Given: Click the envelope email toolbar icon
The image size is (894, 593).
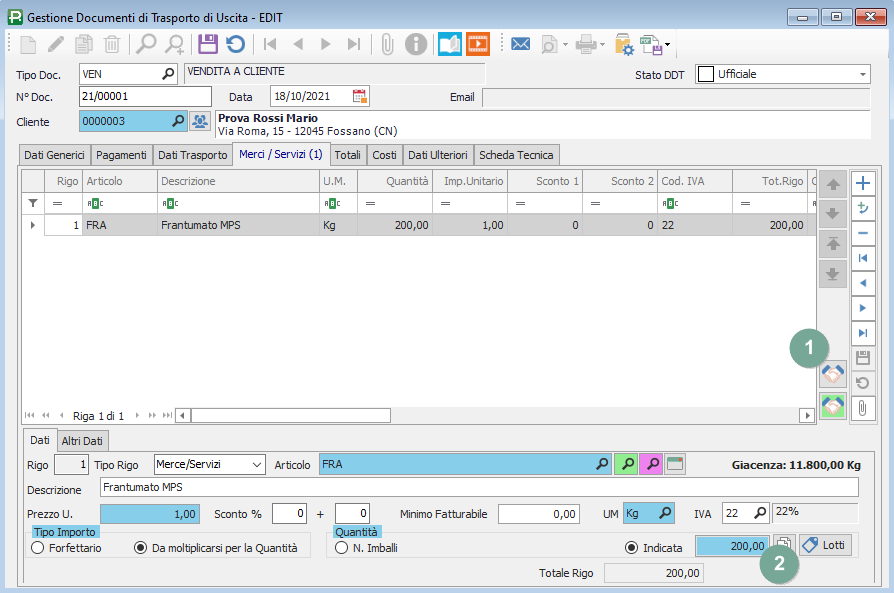Looking at the screenshot, I should pos(520,44).
